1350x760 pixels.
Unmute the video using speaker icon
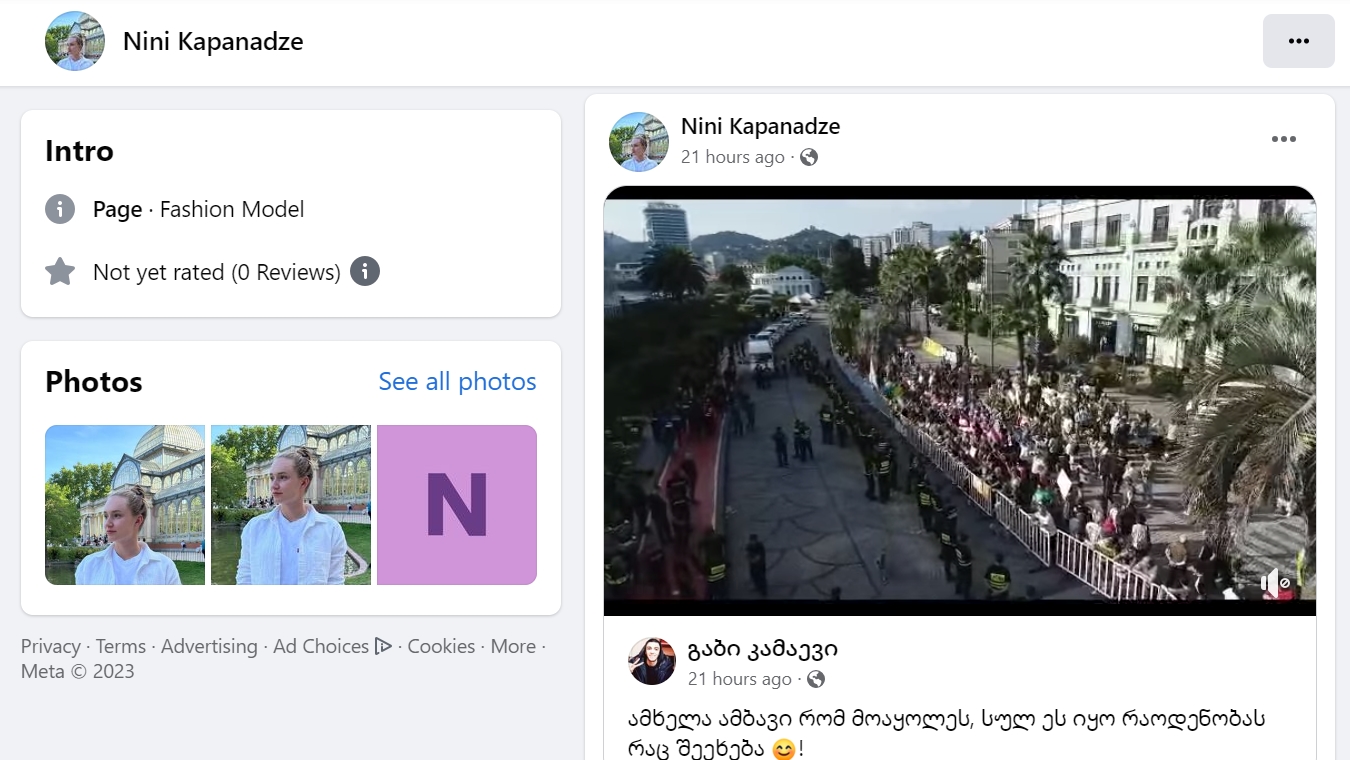point(1274,581)
